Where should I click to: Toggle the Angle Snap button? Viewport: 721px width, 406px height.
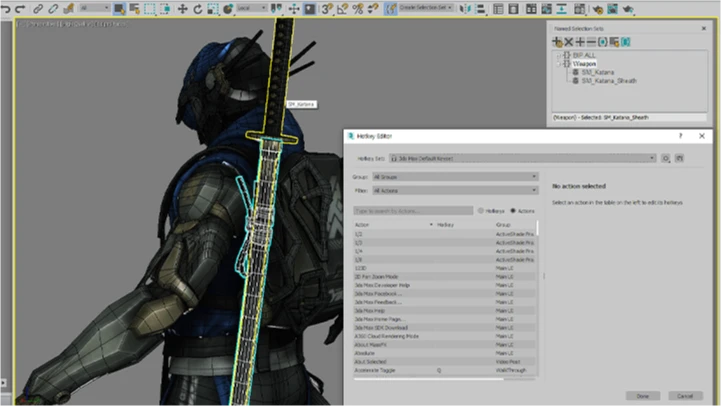click(343, 8)
